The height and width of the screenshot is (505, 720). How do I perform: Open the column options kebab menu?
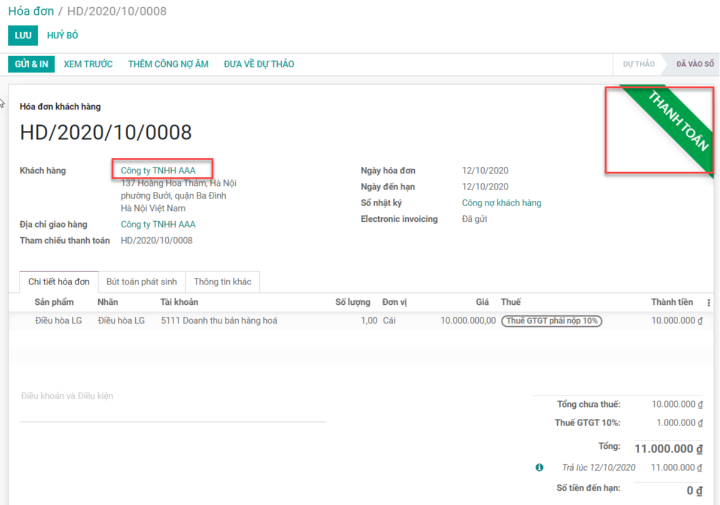click(708, 303)
